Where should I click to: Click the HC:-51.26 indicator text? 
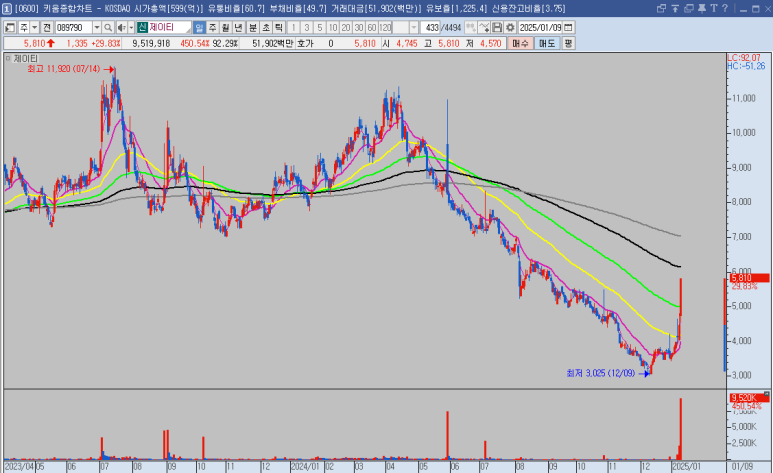746,66
